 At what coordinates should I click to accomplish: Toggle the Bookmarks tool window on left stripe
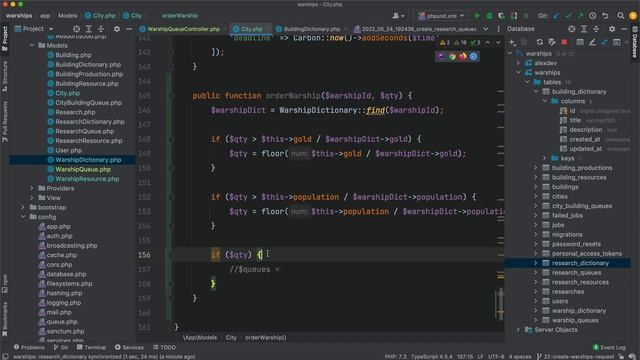[5, 318]
